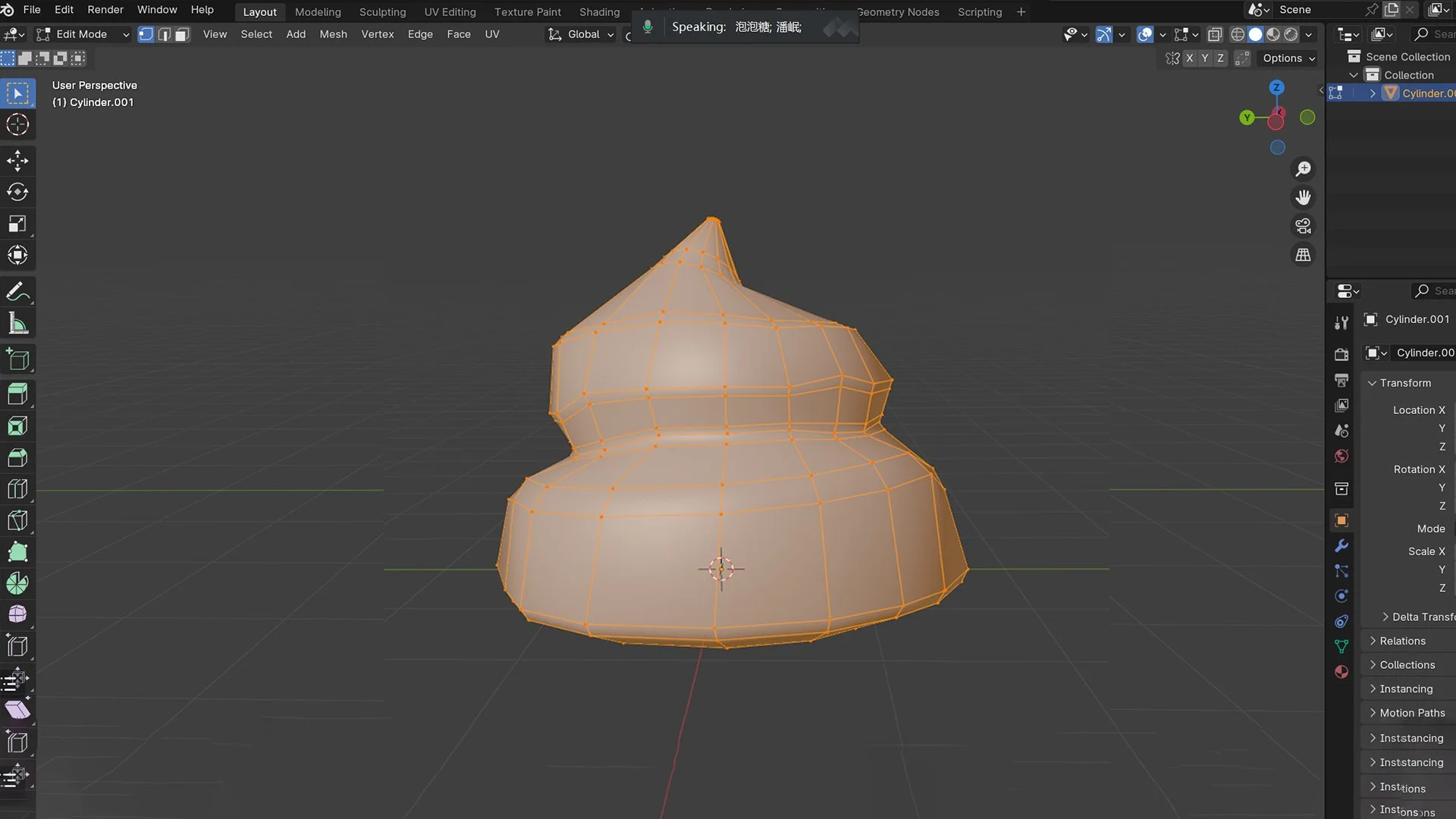Select the 3D Cursor tool
The image size is (1456, 819).
tap(17, 124)
